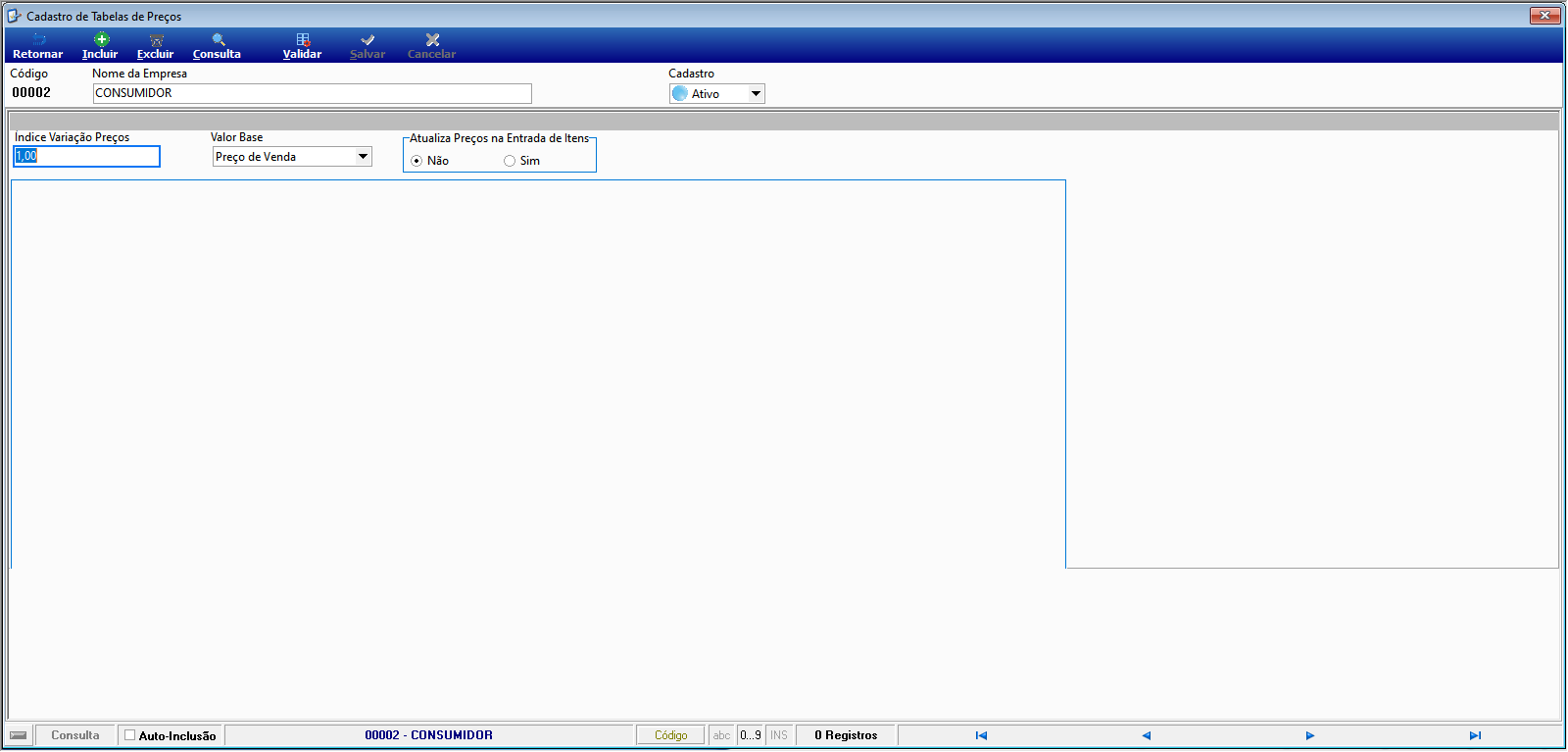This screenshot has height=752, width=1568.
Task: Click the Cancelar toolbar icon
Action: click(x=431, y=47)
